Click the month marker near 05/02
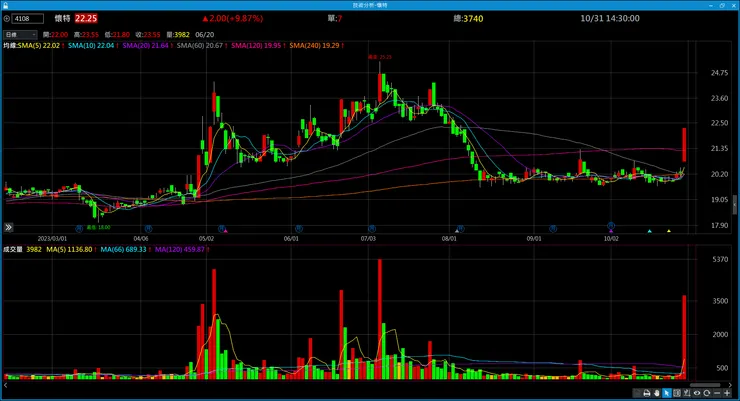Image resolution: width=740 pixels, height=401 pixels. point(221,229)
